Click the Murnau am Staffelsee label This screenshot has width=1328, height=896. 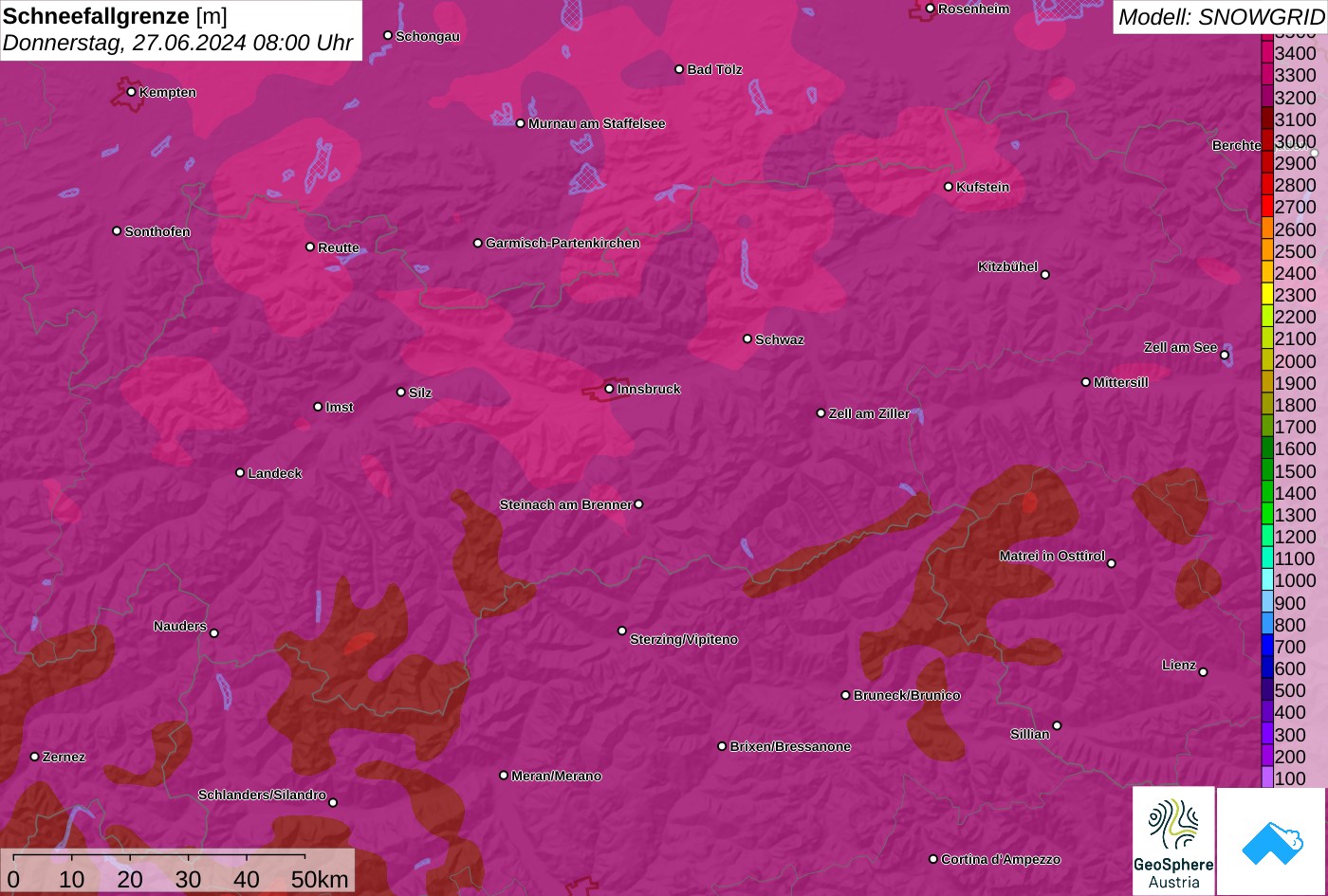pos(597,123)
